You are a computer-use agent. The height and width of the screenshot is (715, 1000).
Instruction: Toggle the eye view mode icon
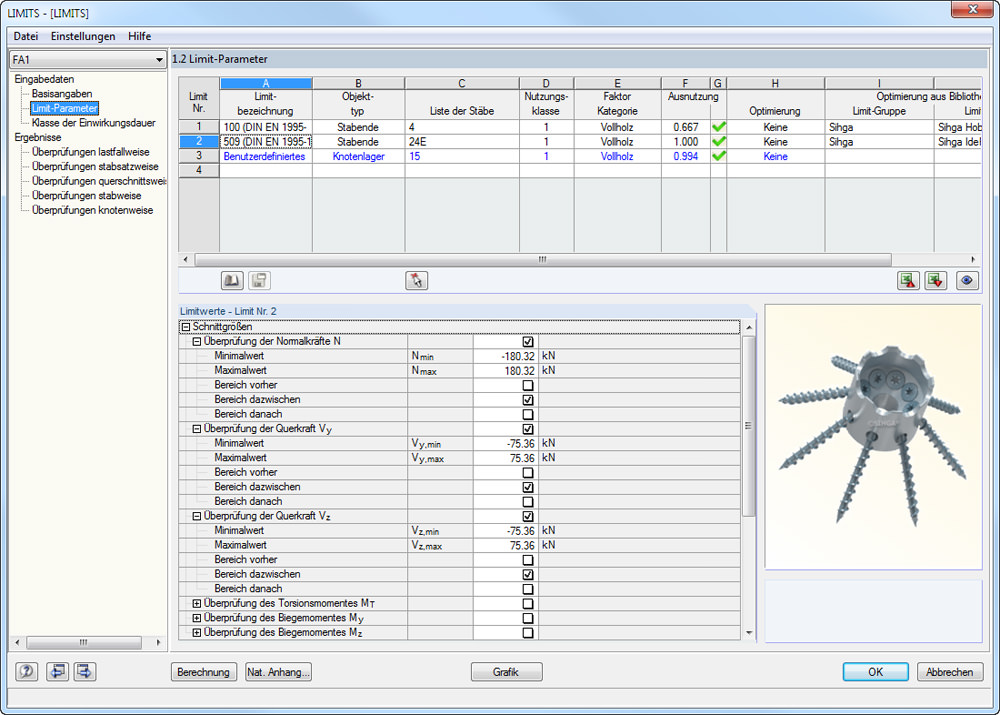tap(967, 281)
